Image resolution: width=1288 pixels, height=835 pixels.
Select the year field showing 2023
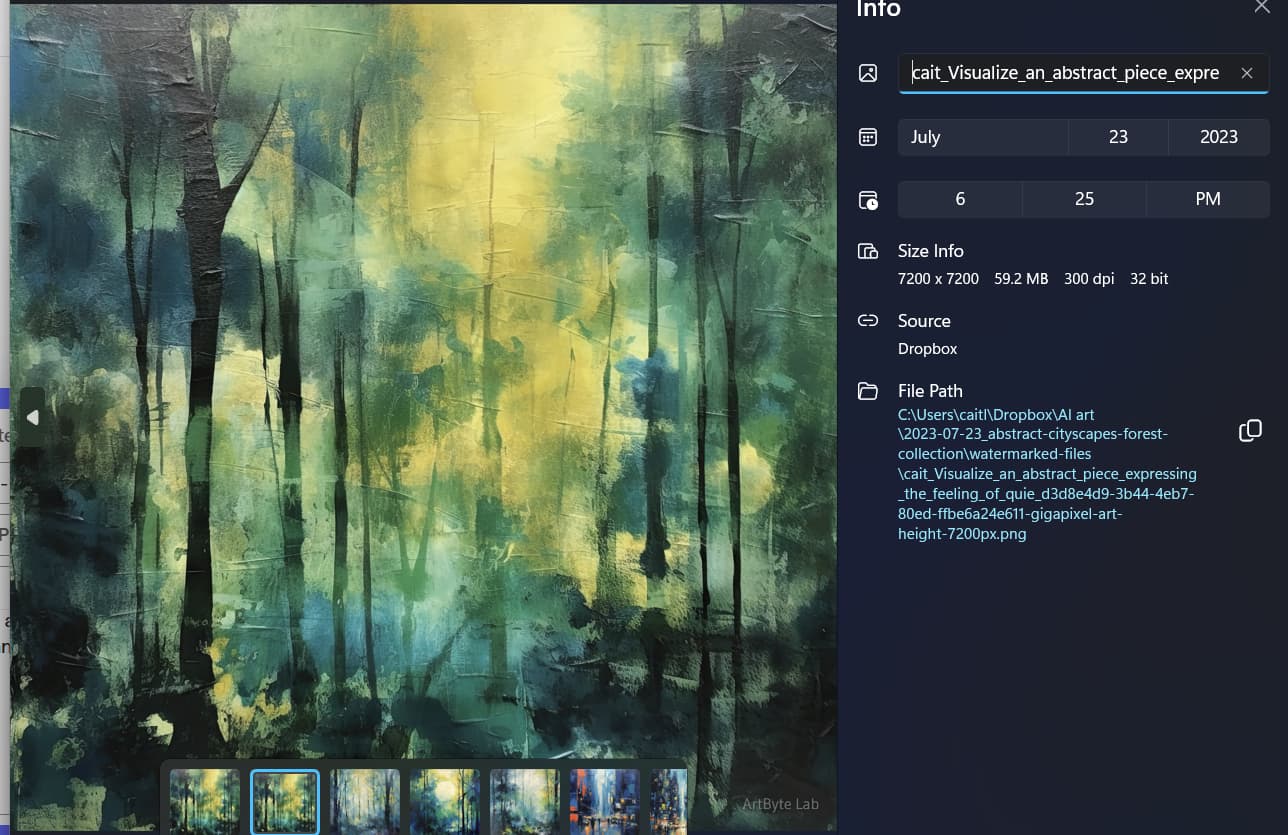(x=1218, y=137)
